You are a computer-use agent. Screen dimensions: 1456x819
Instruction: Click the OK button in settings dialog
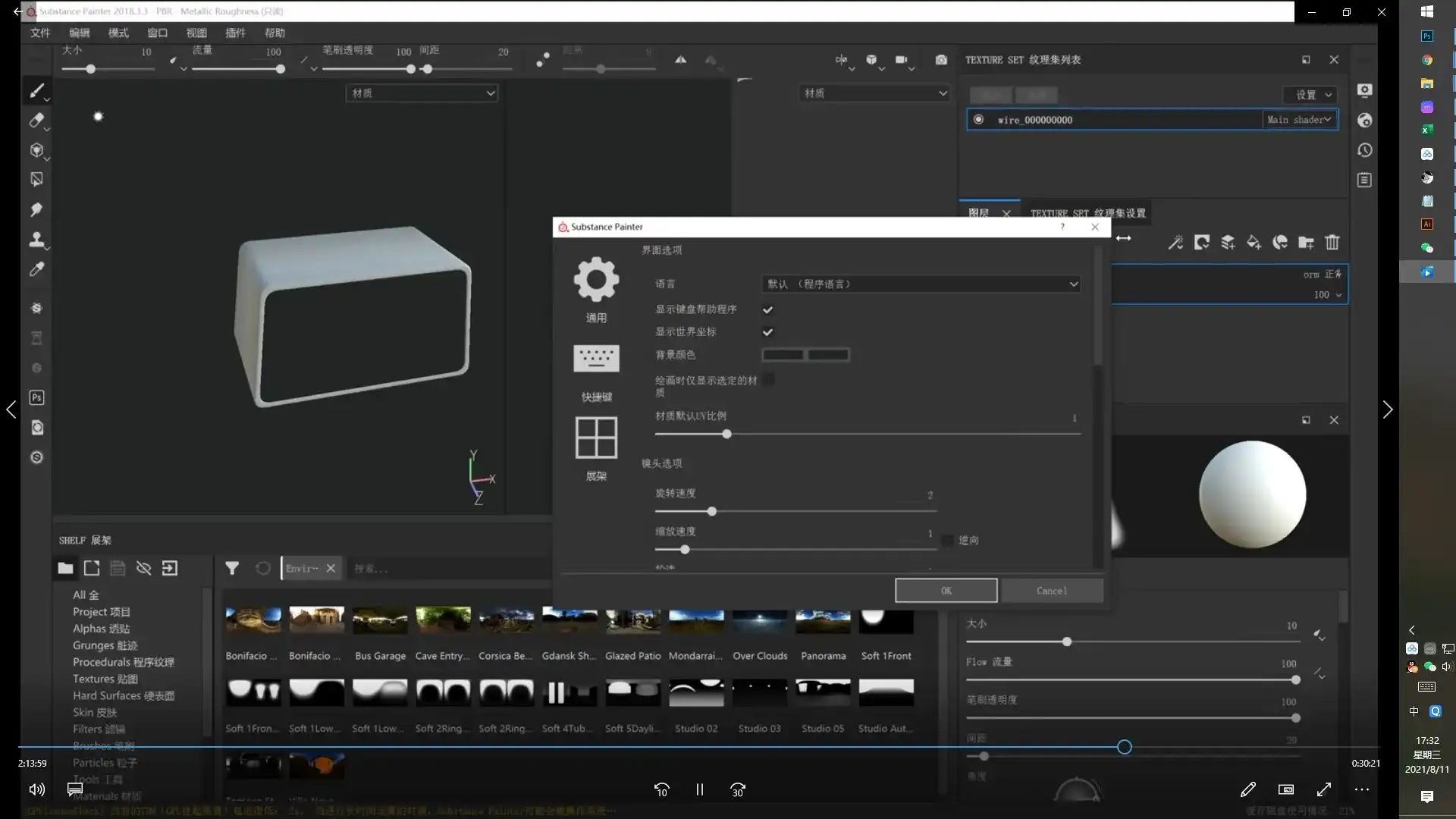(x=946, y=591)
